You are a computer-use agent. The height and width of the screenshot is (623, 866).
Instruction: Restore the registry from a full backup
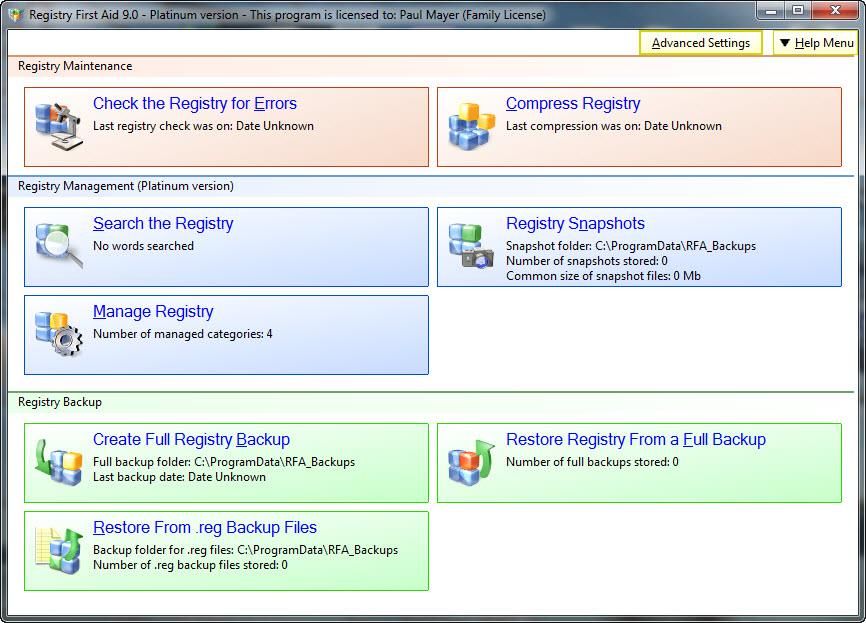coord(636,439)
